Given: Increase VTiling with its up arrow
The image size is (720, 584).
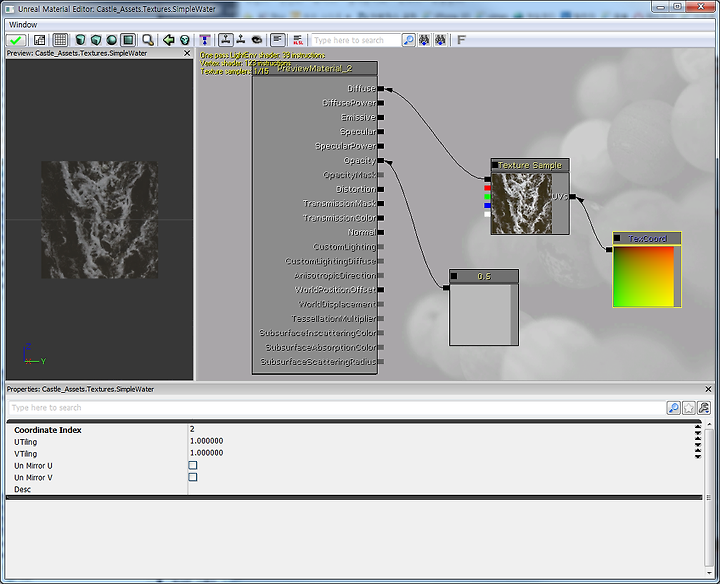Looking at the screenshot, I should 698,450.
